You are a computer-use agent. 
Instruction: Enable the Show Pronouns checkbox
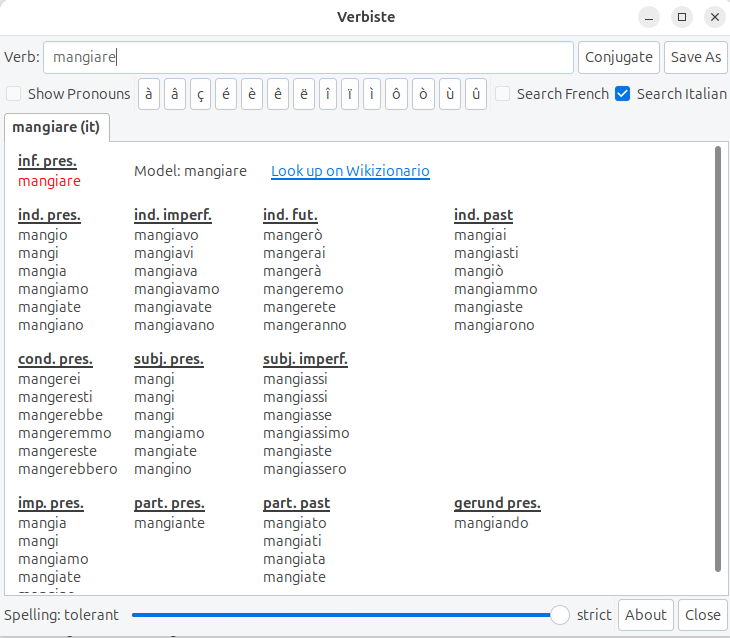[14, 94]
